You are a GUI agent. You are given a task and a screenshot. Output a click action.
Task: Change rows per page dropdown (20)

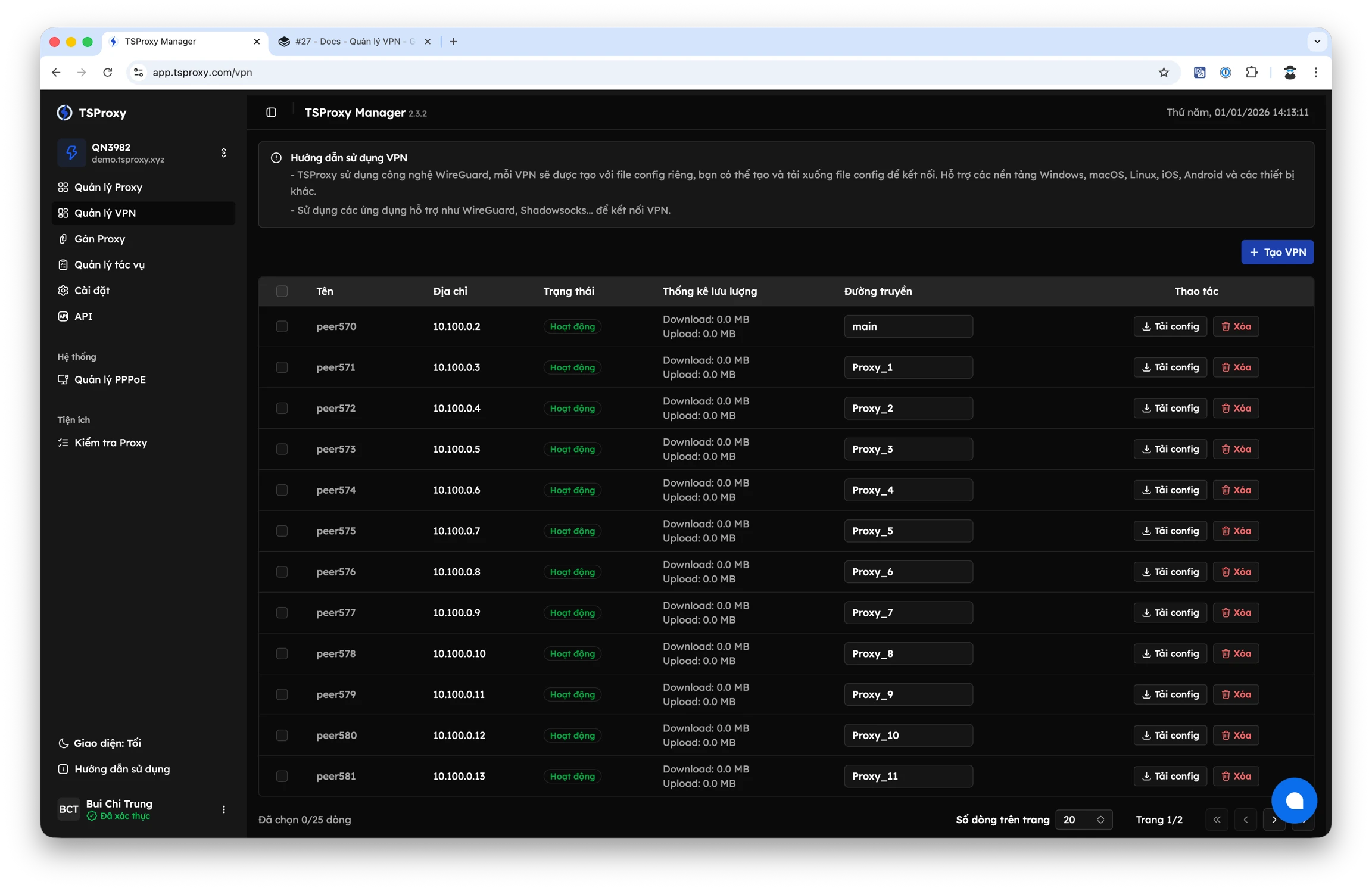tap(1083, 819)
